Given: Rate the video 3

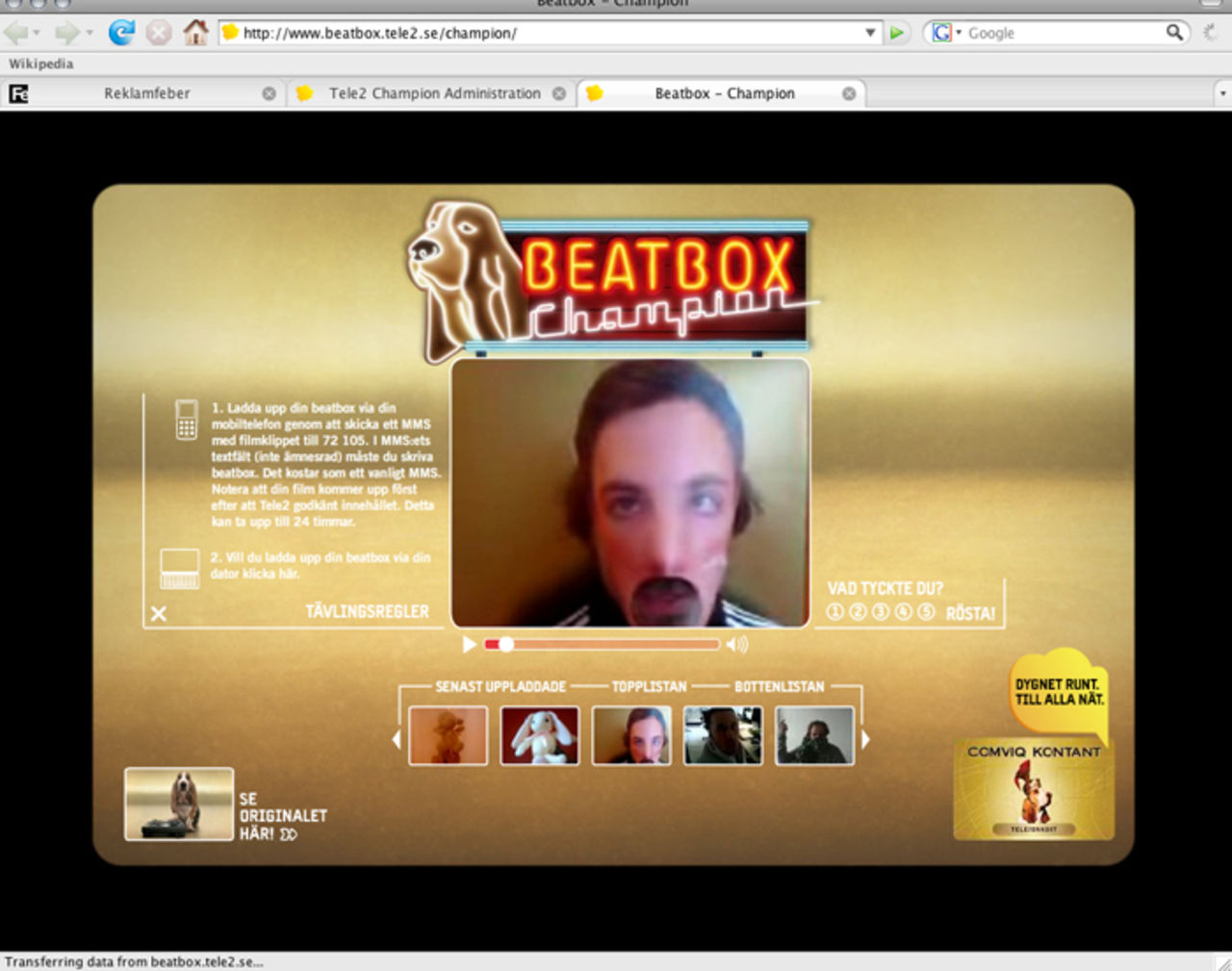Looking at the screenshot, I should tap(881, 612).
